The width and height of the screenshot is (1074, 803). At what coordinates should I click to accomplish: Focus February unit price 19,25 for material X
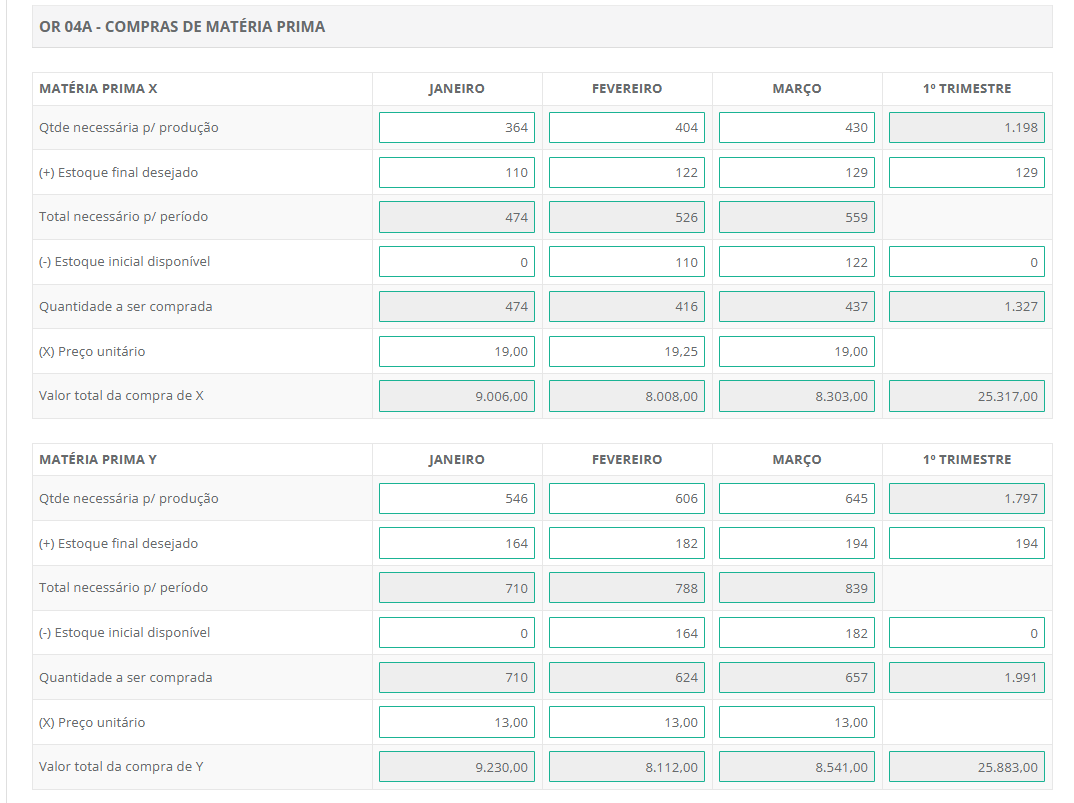626,352
